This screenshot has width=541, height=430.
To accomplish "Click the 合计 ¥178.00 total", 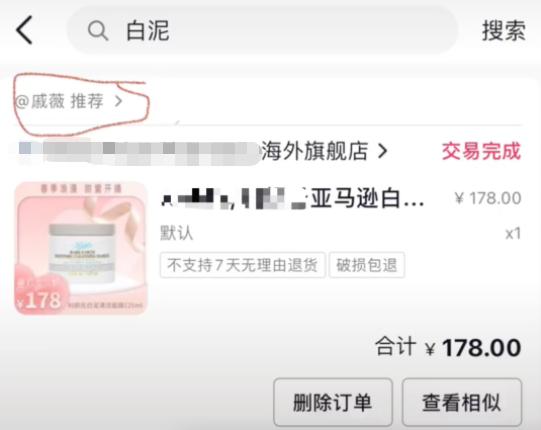I will pos(448,347).
